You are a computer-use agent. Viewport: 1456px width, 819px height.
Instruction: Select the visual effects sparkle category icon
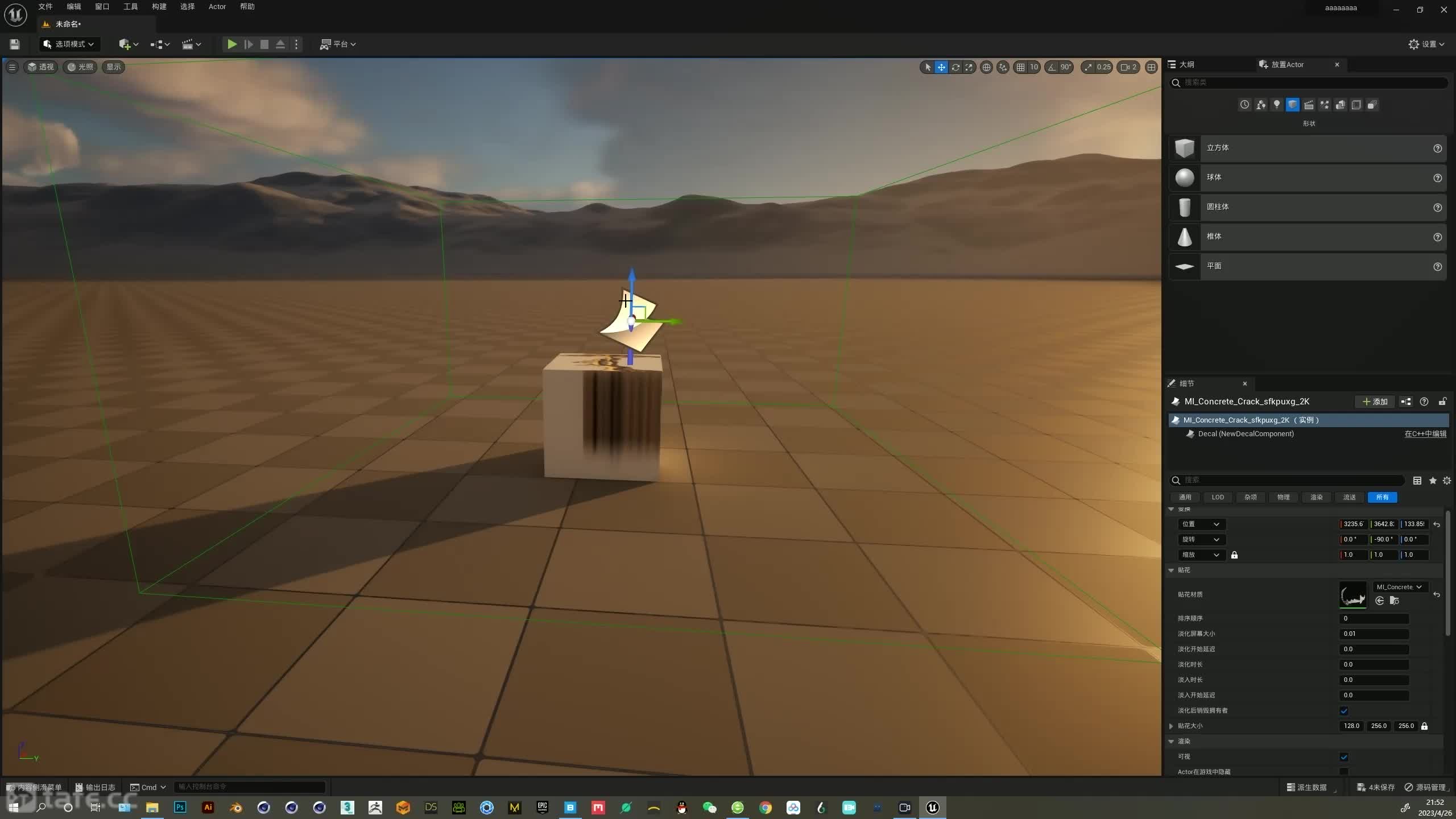[x=1325, y=105]
